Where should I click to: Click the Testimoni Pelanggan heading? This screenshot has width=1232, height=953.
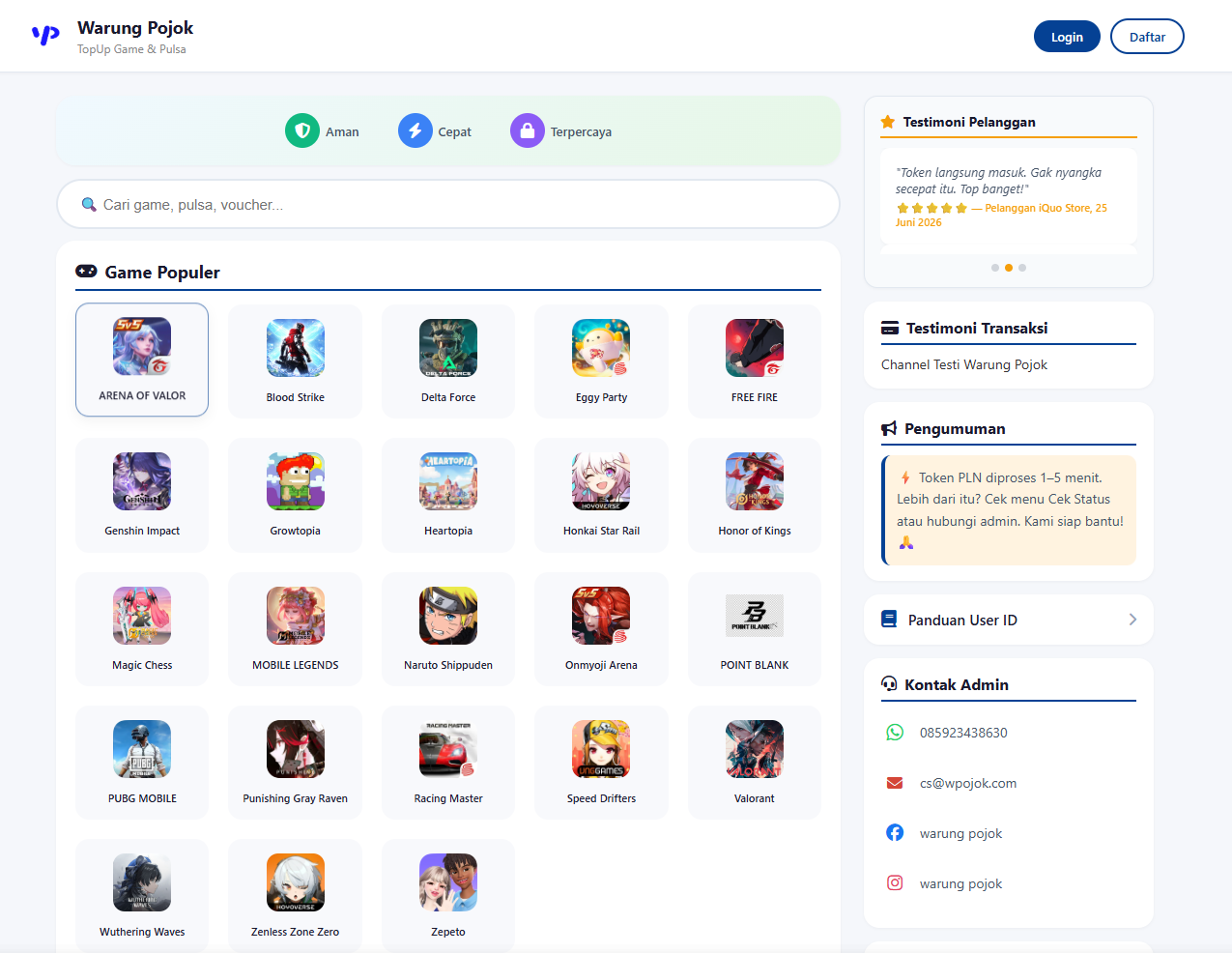969,122
